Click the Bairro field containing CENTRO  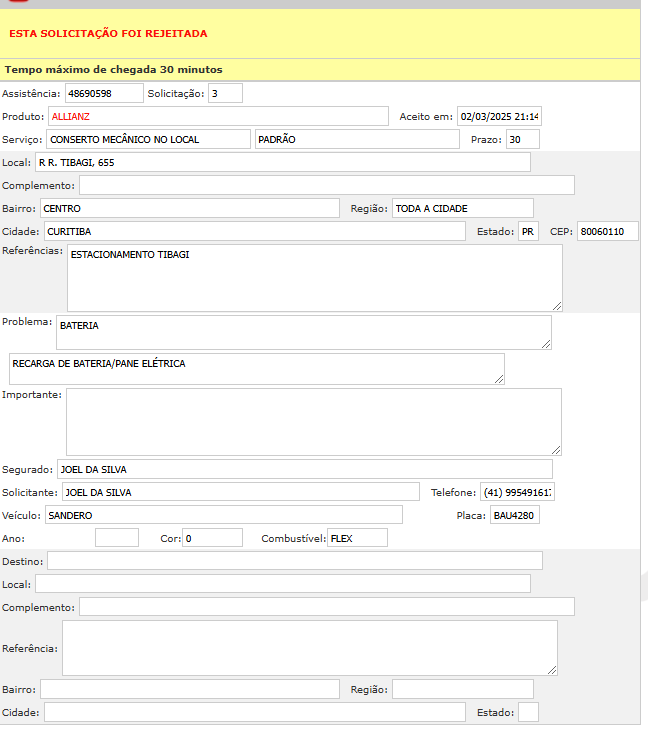point(190,208)
